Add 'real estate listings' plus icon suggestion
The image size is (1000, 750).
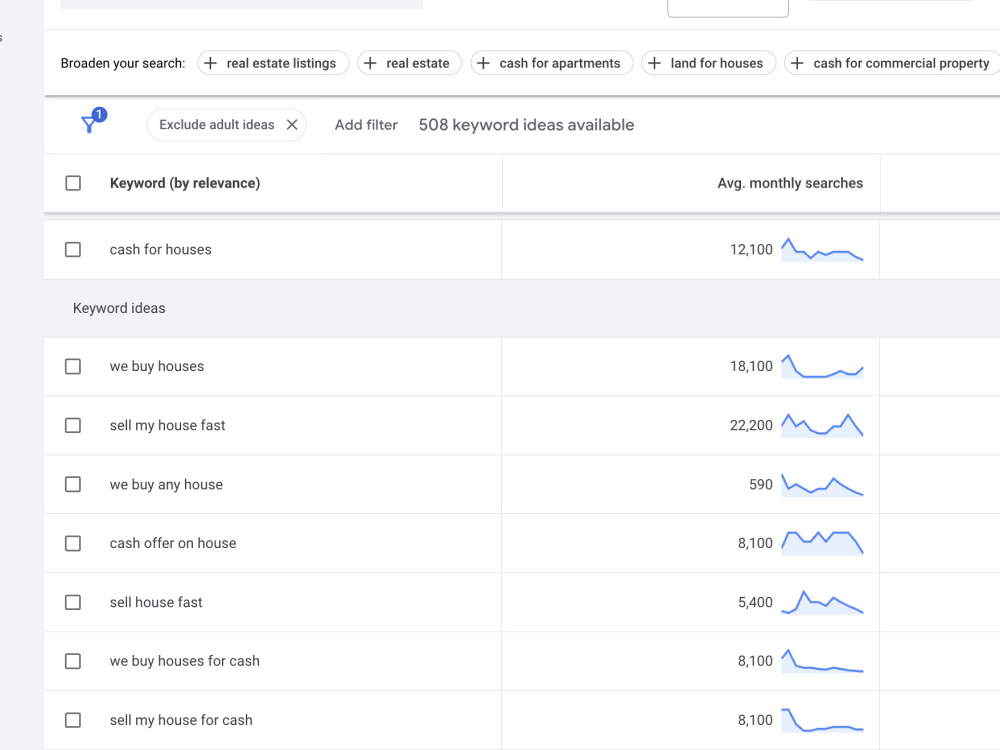(x=210, y=63)
